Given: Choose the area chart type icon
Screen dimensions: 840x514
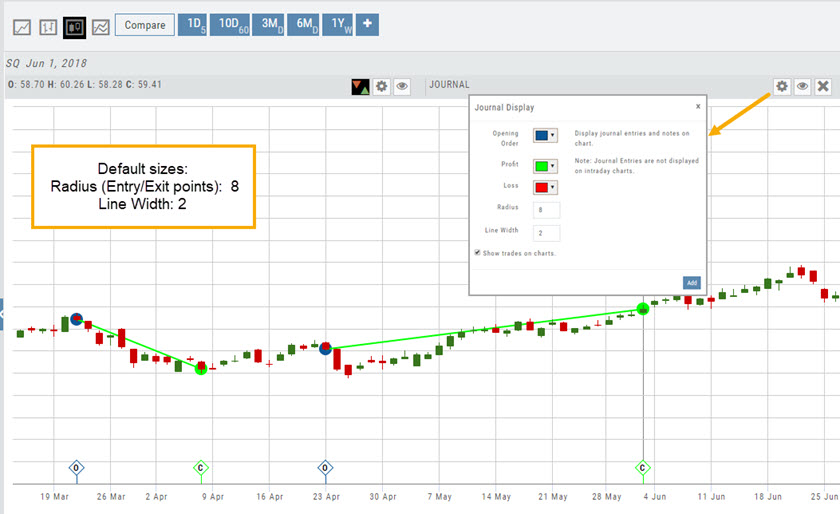Looking at the screenshot, I should coord(100,27).
